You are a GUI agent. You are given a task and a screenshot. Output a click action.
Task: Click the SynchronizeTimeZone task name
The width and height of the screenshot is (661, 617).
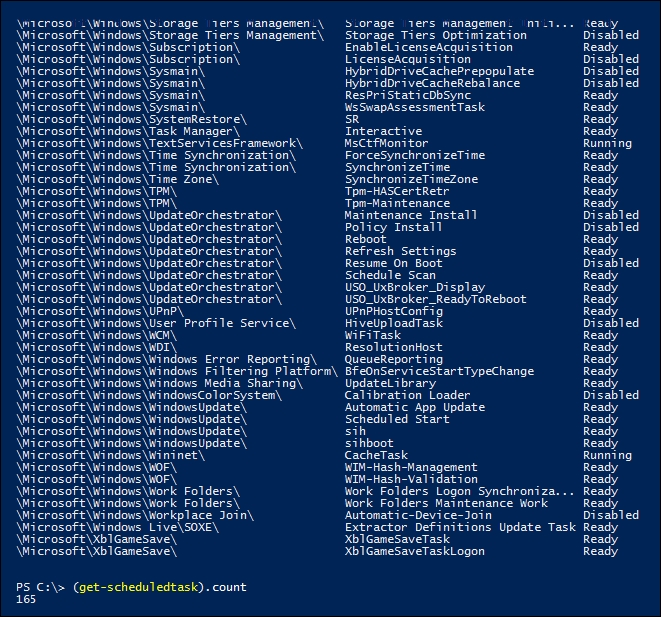click(x=411, y=179)
